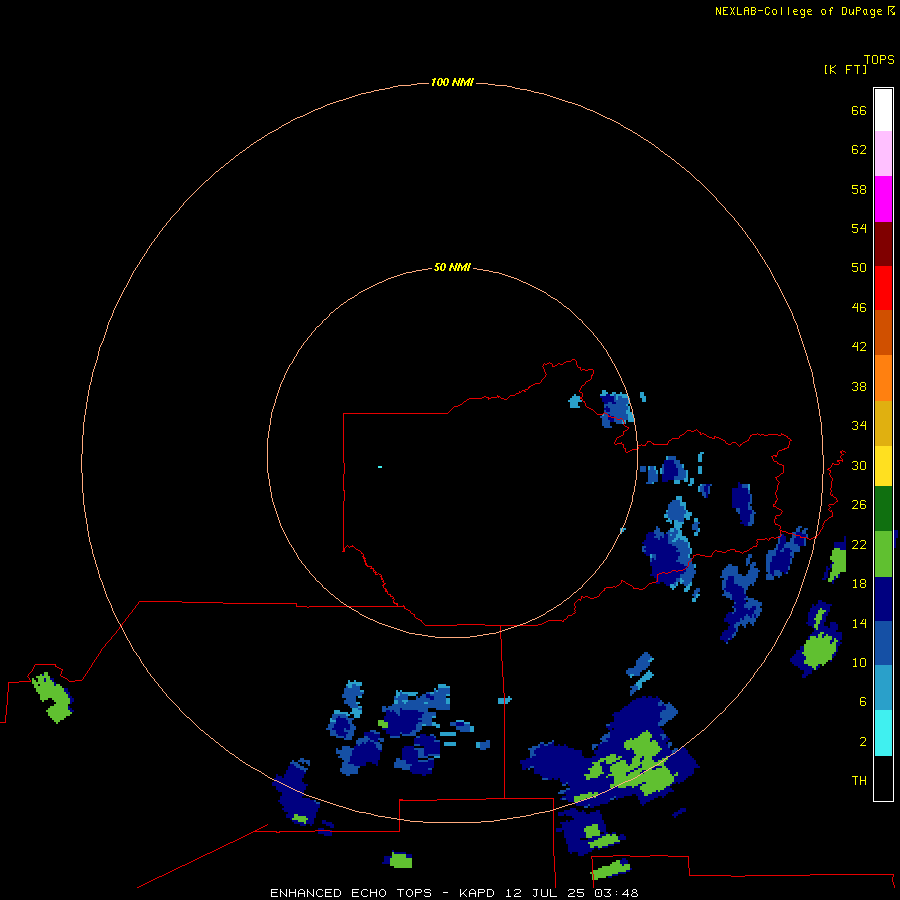900x900 pixels.
Task: Click the 12 JUL 25 date in caption
Action: click(545, 893)
